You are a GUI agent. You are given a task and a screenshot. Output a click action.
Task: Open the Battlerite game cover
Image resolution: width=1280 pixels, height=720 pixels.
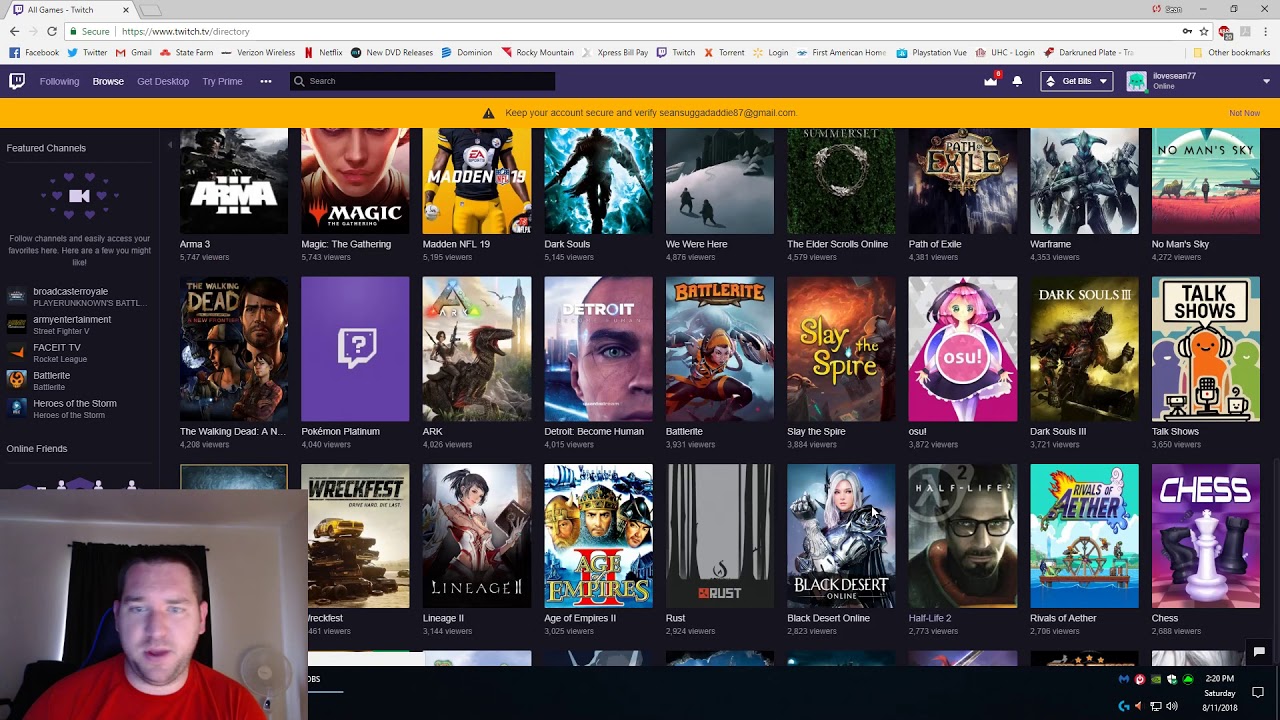(720, 349)
